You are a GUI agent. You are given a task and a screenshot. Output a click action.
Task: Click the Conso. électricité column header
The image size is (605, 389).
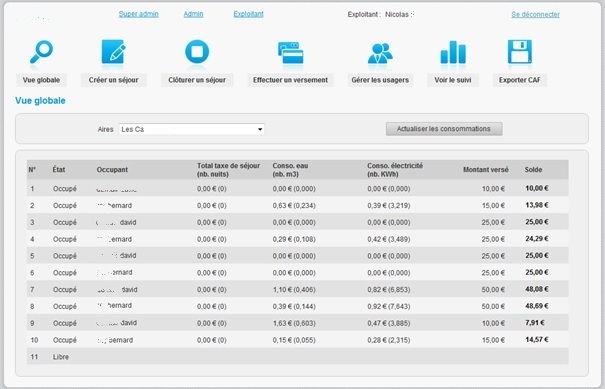395,170
